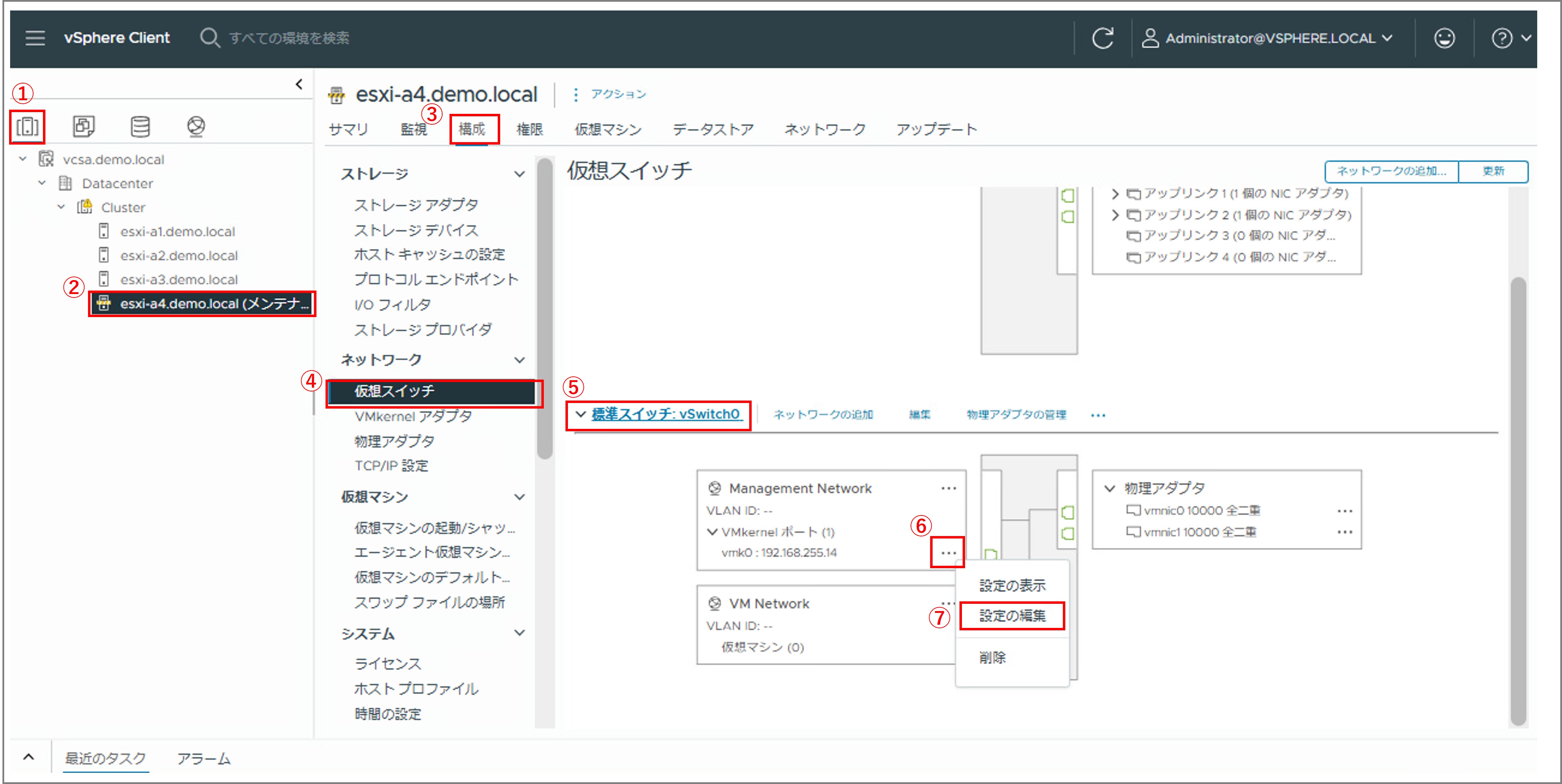The height and width of the screenshot is (784, 1562).
Task: Choose 設定の表示 from context menu
Action: [x=1012, y=586]
